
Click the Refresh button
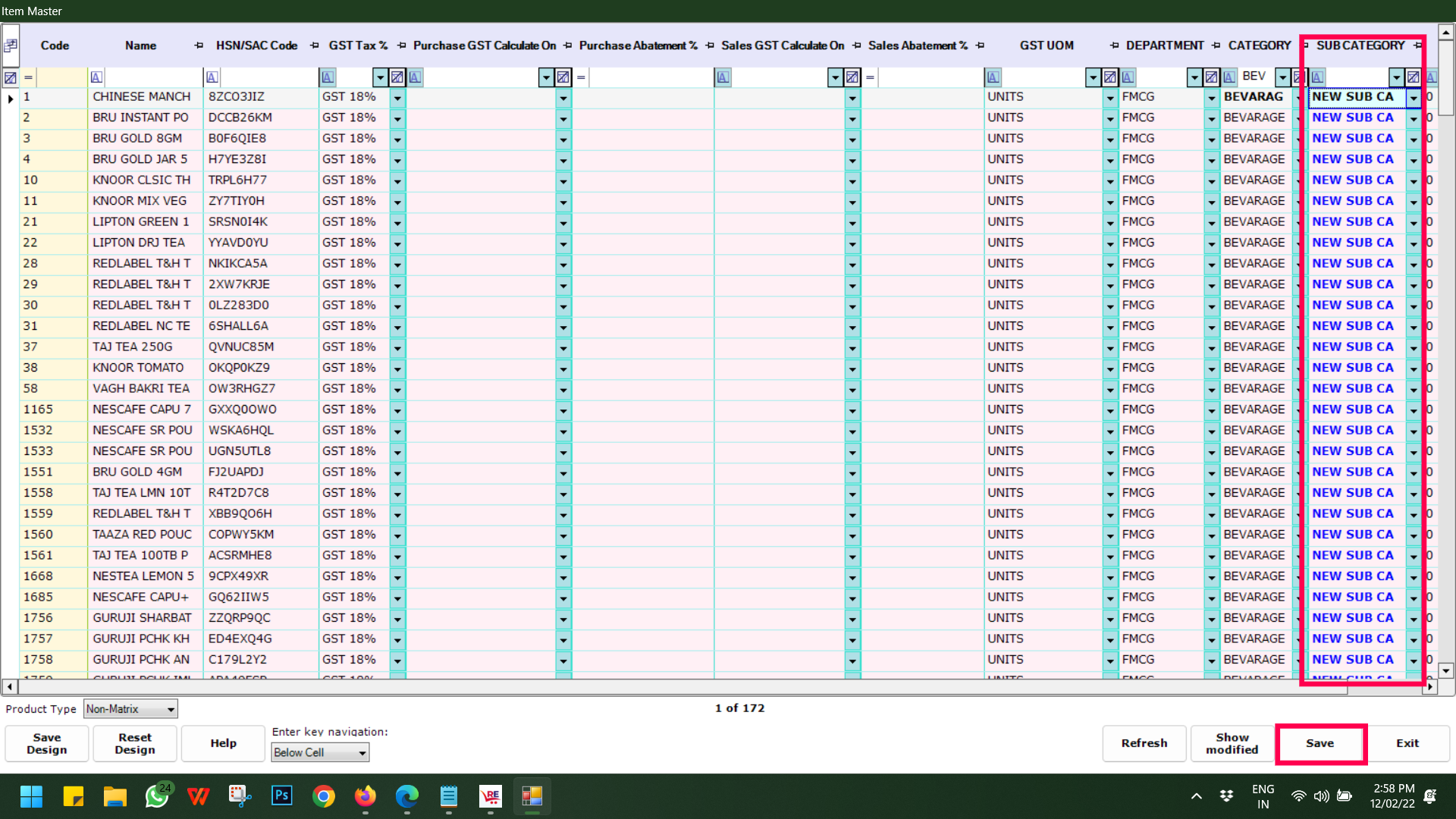point(1144,743)
